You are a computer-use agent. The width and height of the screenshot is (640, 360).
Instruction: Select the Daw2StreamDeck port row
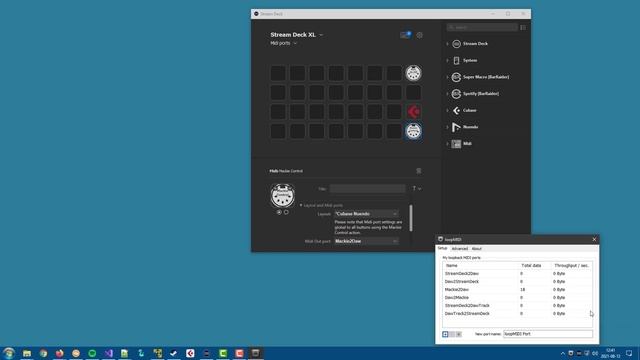tap(517, 282)
